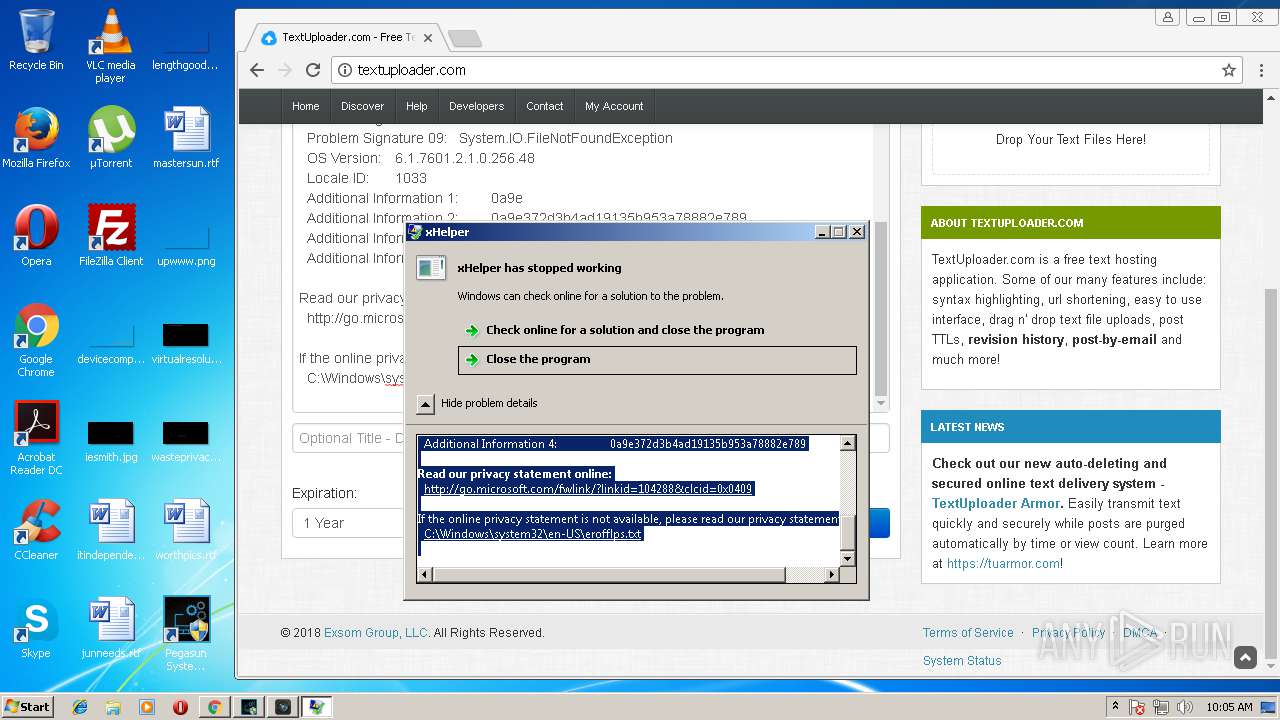The image size is (1280, 720).
Task: Open a new Chrome tab
Action: [464, 38]
